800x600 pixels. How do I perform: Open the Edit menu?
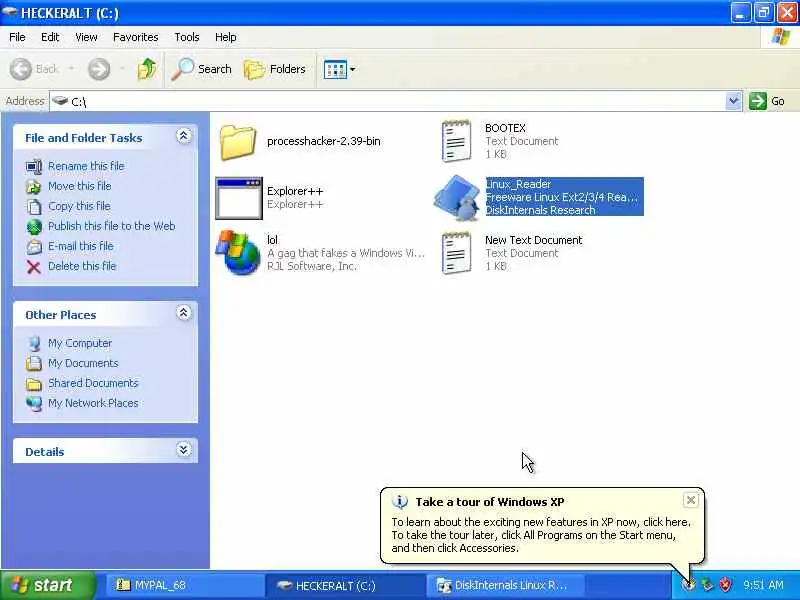tap(50, 37)
